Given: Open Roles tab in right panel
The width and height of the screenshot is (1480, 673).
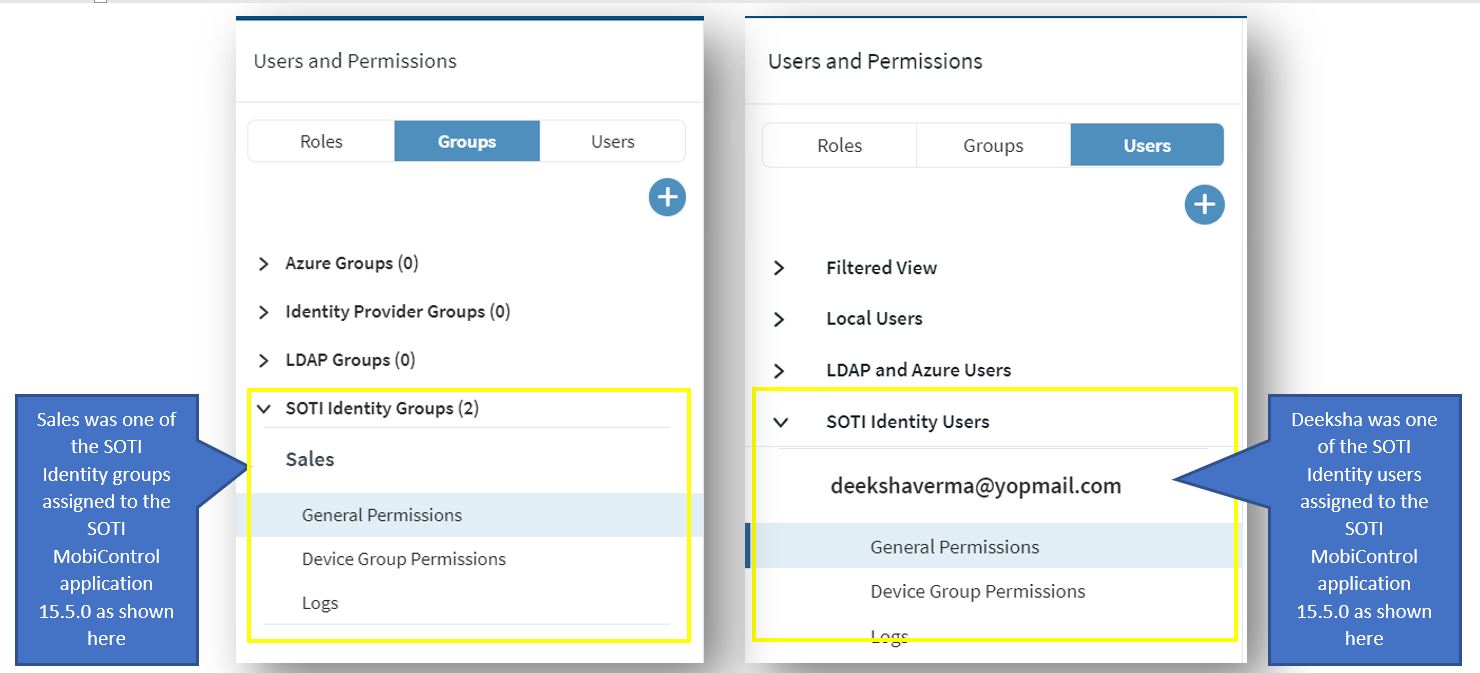Looking at the screenshot, I should [839, 146].
